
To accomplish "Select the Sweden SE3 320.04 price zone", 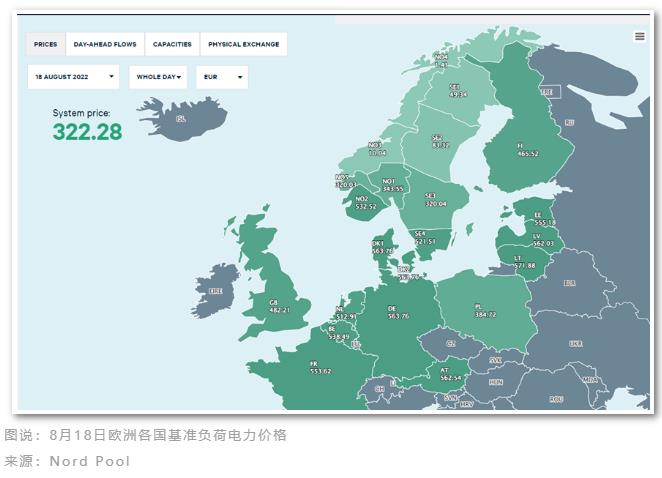I will (430, 199).
